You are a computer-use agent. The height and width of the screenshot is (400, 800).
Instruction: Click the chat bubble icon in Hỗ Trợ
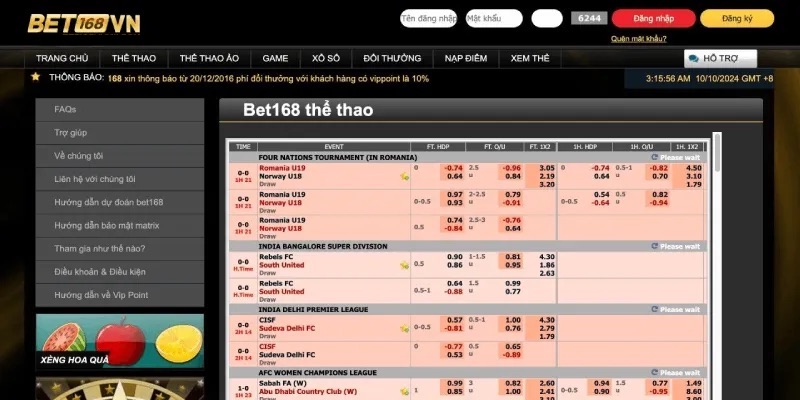click(692, 59)
